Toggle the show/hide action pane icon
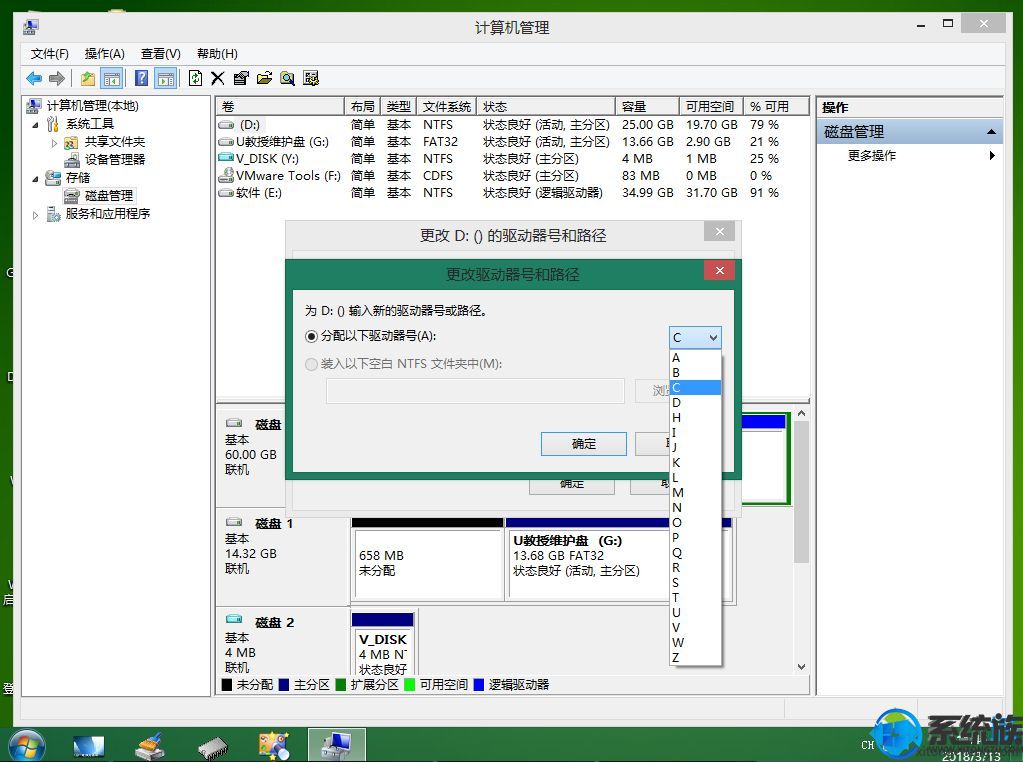The height and width of the screenshot is (762, 1023). pos(166,79)
